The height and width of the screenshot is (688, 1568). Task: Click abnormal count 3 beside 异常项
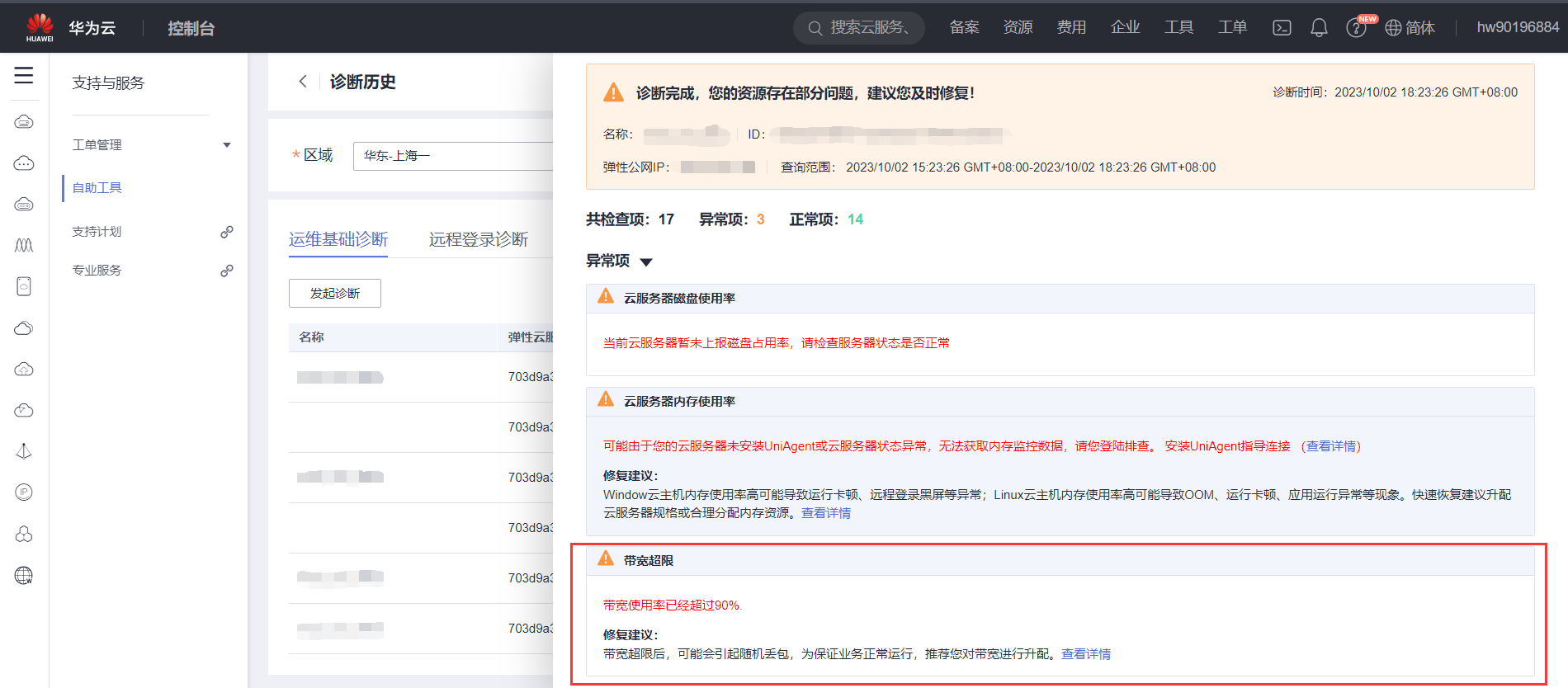tap(761, 219)
